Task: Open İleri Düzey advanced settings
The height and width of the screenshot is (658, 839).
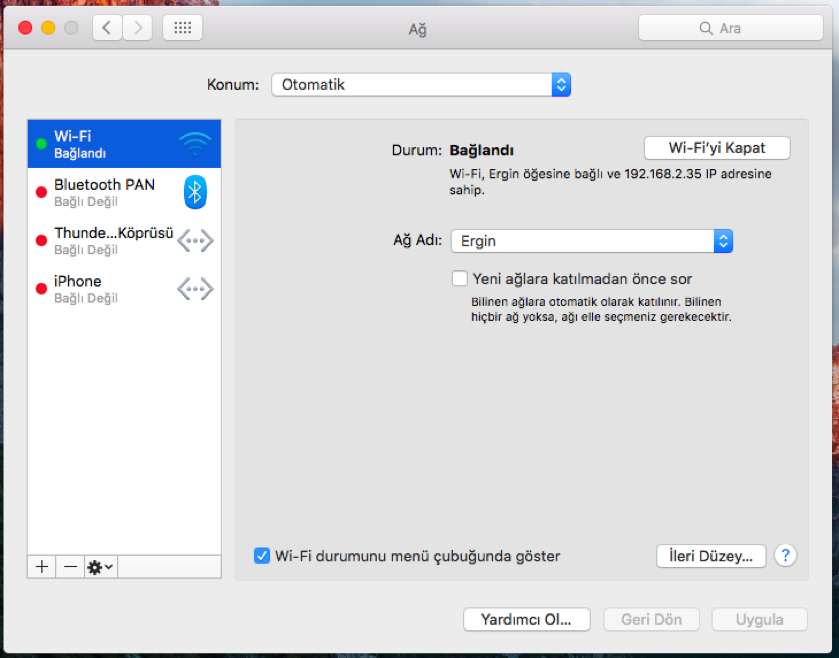Action: [711, 555]
